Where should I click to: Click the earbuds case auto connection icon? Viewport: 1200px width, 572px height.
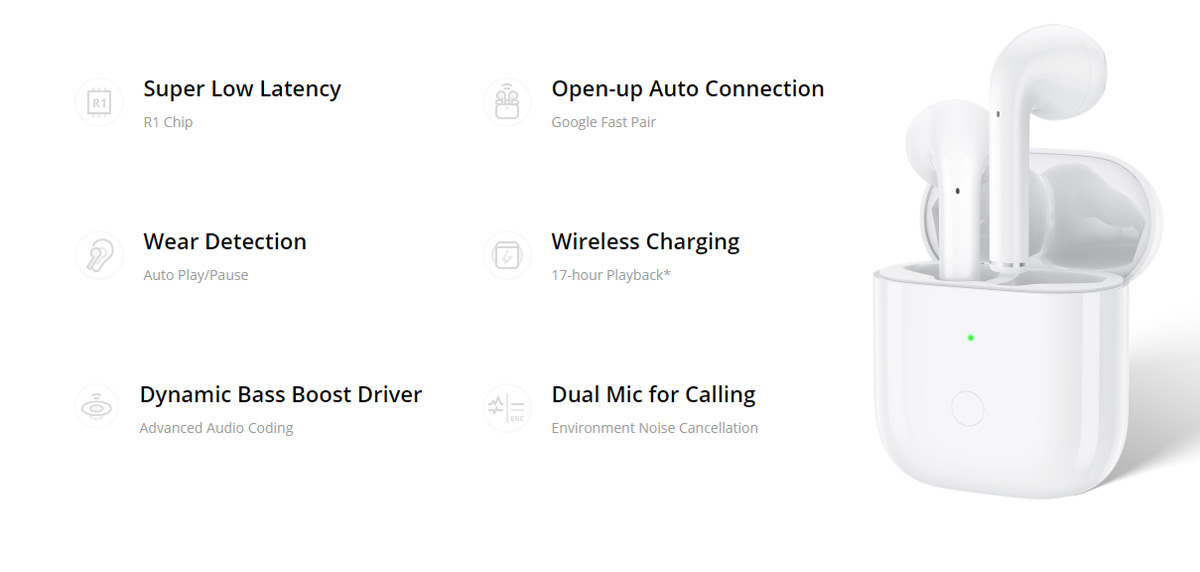pyautogui.click(x=507, y=102)
